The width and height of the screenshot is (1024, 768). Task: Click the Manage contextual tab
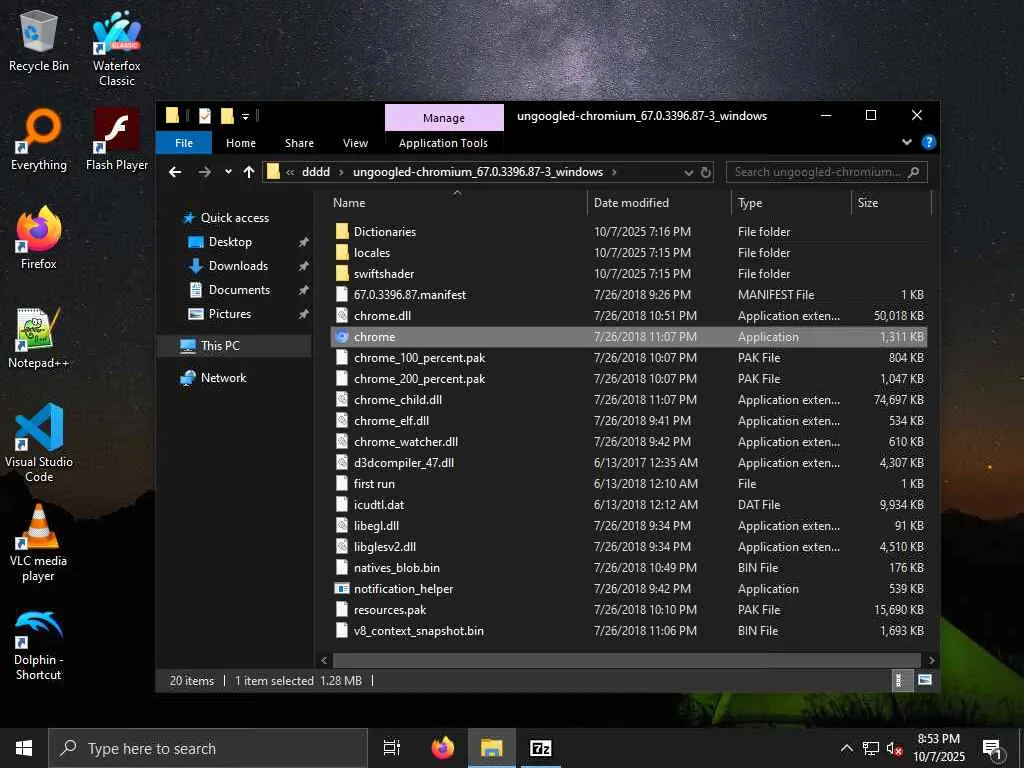click(x=444, y=118)
